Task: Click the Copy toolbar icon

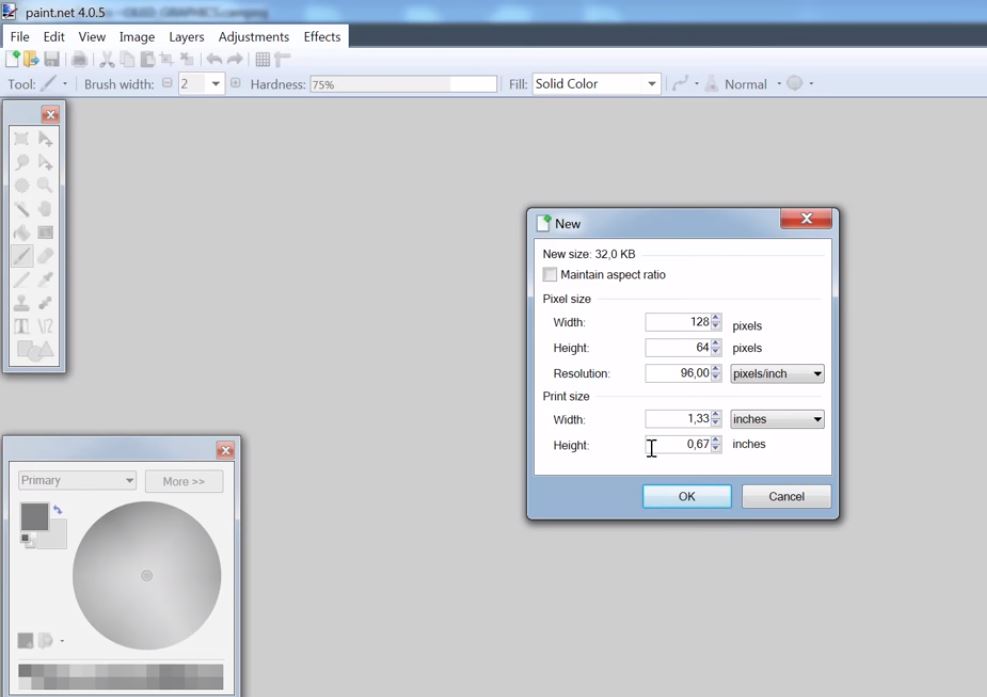Action: tap(127, 59)
